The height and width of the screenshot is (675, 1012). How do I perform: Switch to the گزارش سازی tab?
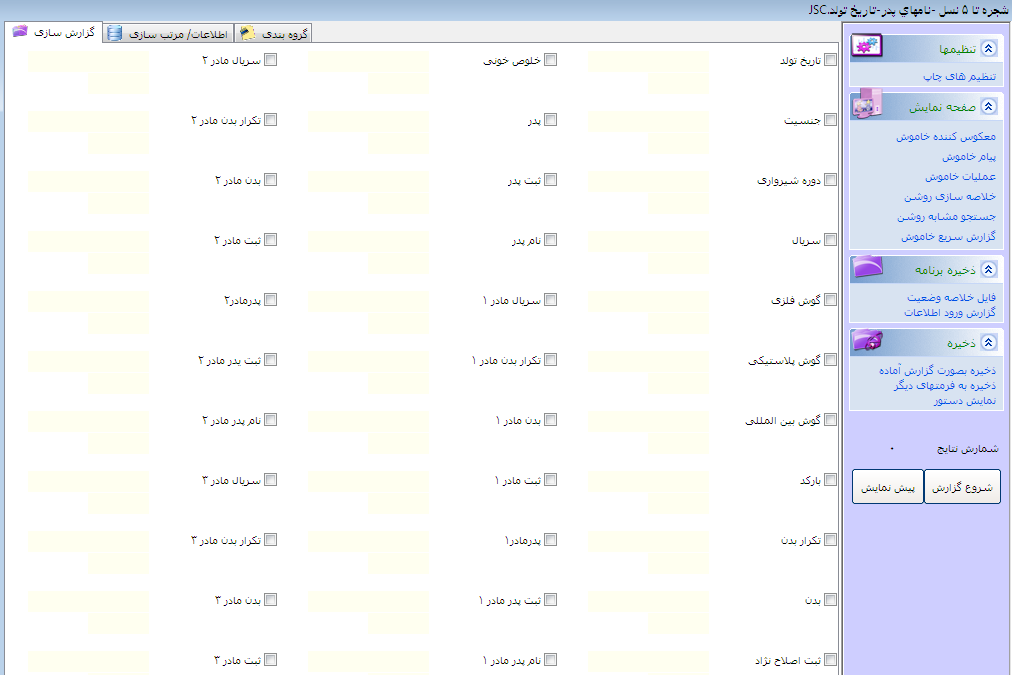54,32
